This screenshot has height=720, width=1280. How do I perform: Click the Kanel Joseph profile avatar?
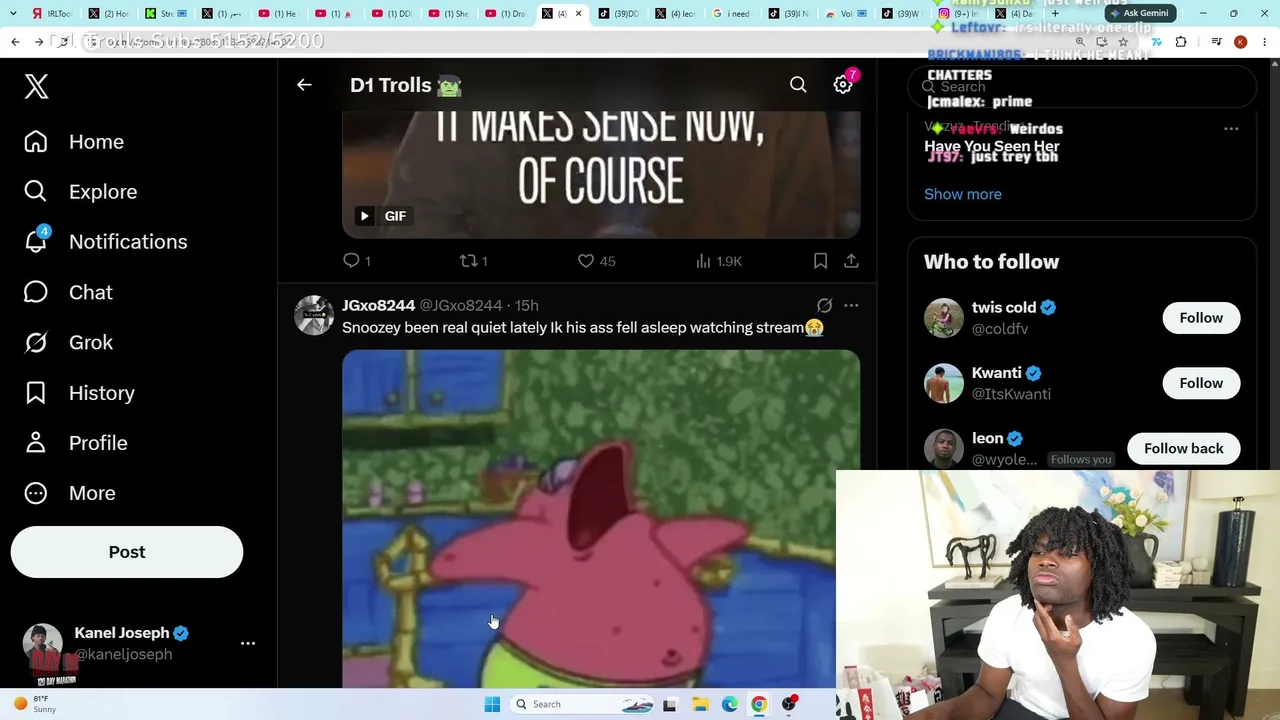43,643
